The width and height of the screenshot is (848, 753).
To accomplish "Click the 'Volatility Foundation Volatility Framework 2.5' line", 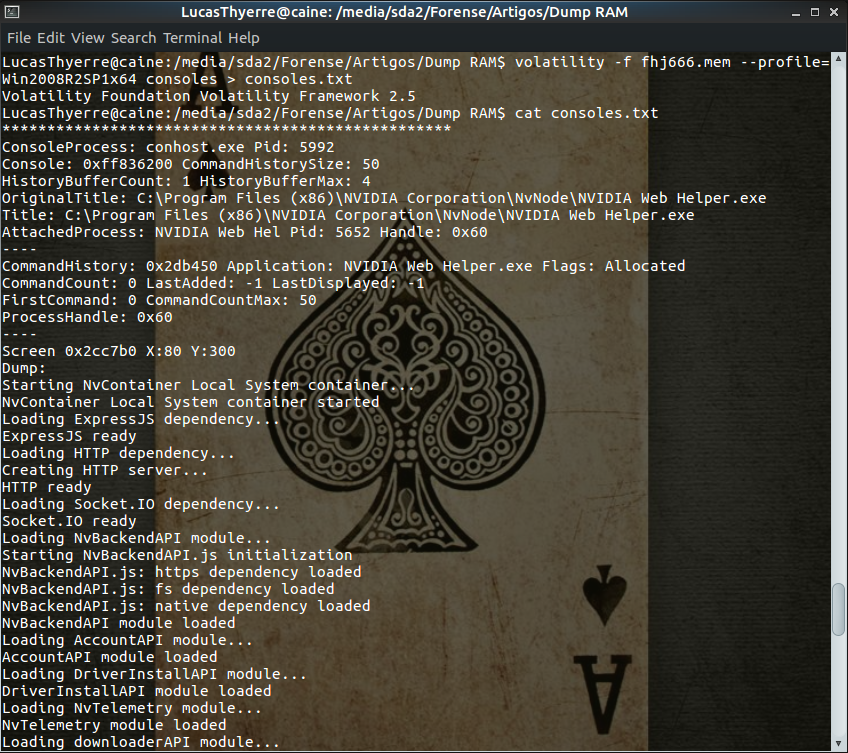I will [x=209, y=96].
